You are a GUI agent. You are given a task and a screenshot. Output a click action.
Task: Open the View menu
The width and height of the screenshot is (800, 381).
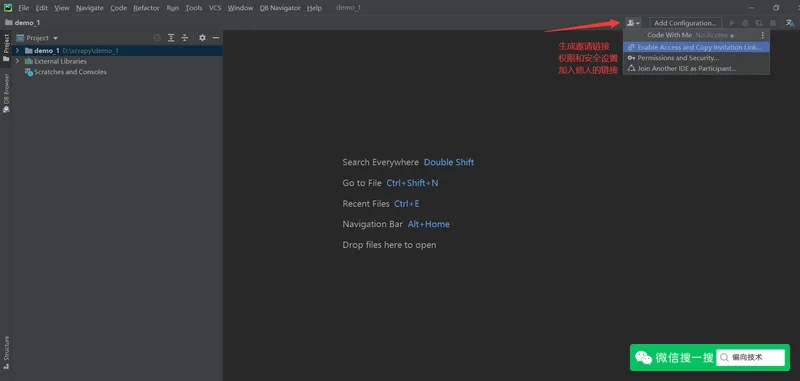(x=62, y=8)
